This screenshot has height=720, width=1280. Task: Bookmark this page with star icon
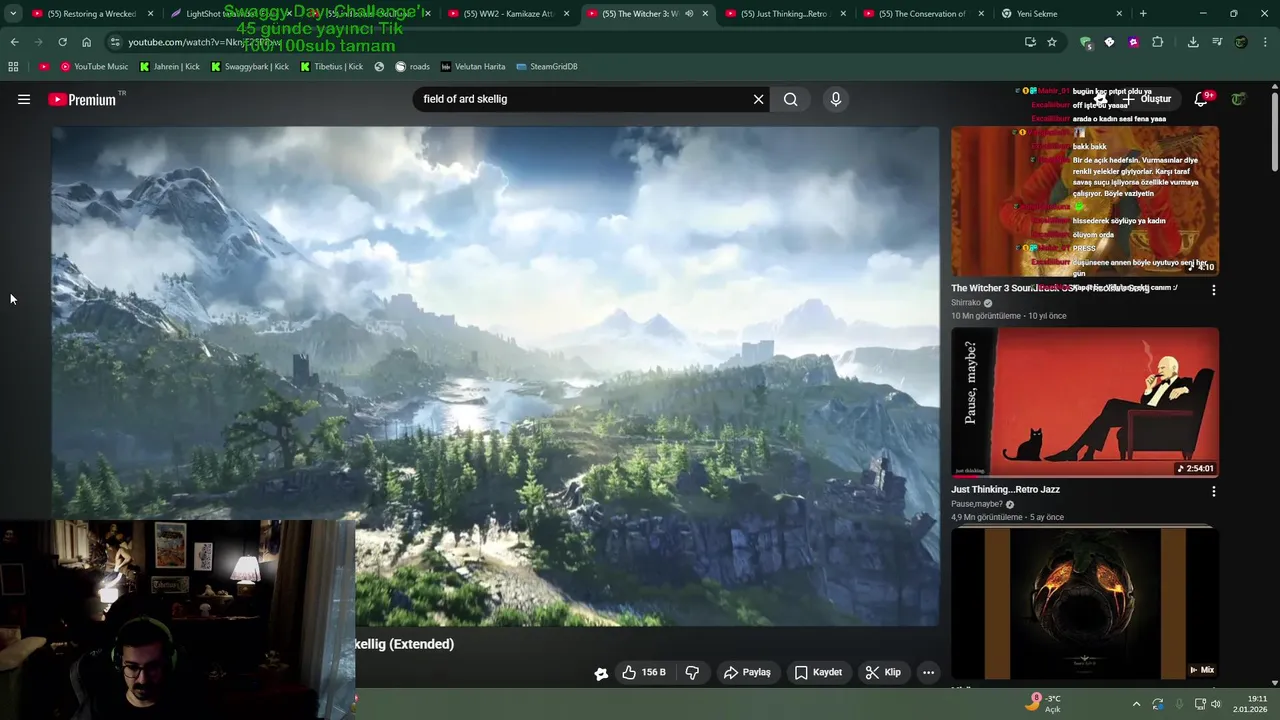point(1052,42)
